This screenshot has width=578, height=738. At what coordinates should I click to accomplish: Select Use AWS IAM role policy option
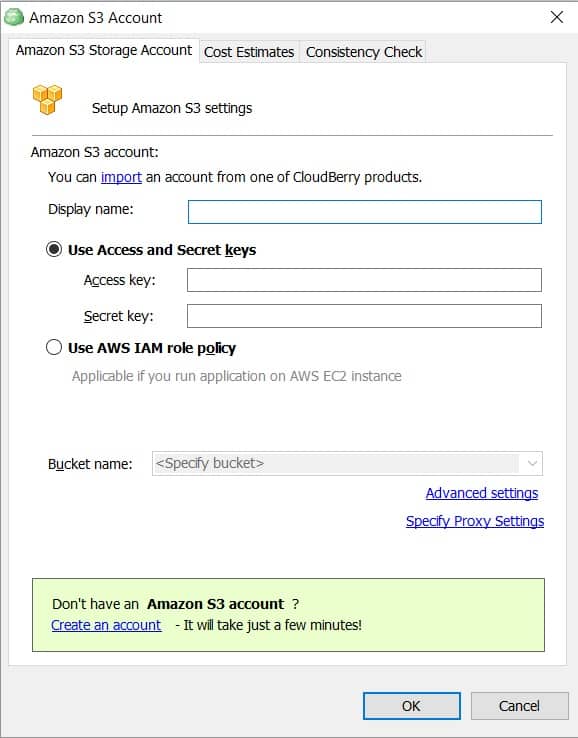[54, 347]
